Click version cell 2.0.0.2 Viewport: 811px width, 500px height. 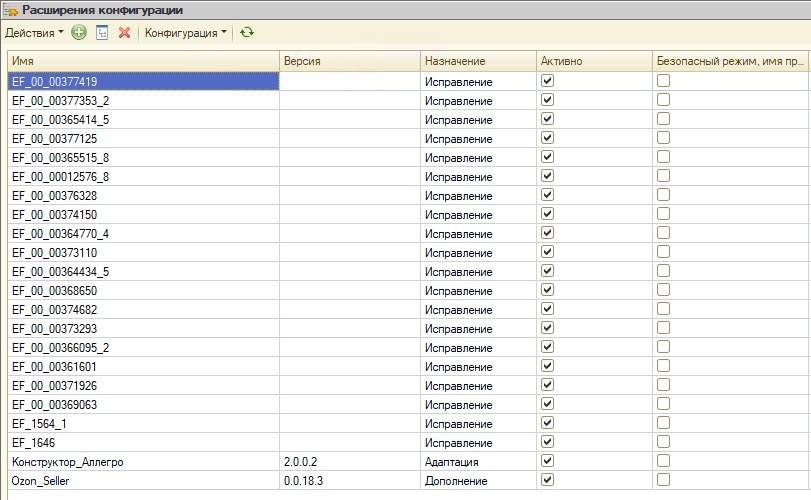(350, 462)
